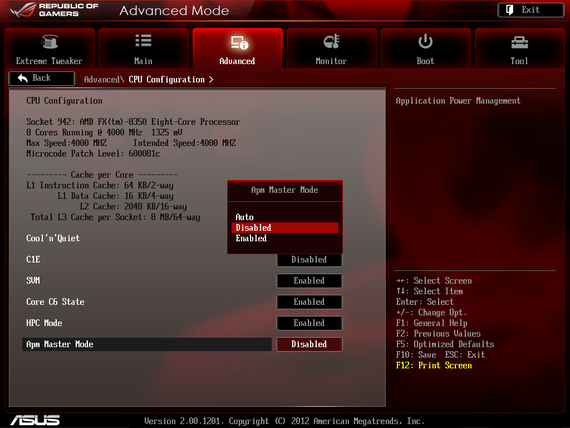The image size is (570, 428).
Task: Open the Apm Master Mode Disabled dropdown
Action: (x=309, y=344)
